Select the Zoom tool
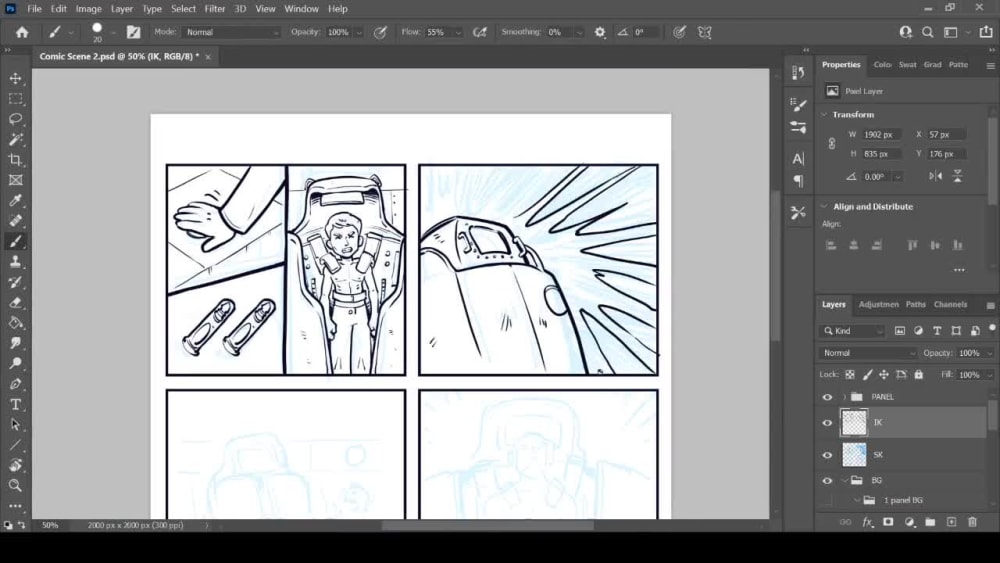The width and height of the screenshot is (1000, 563). (15, 486)
